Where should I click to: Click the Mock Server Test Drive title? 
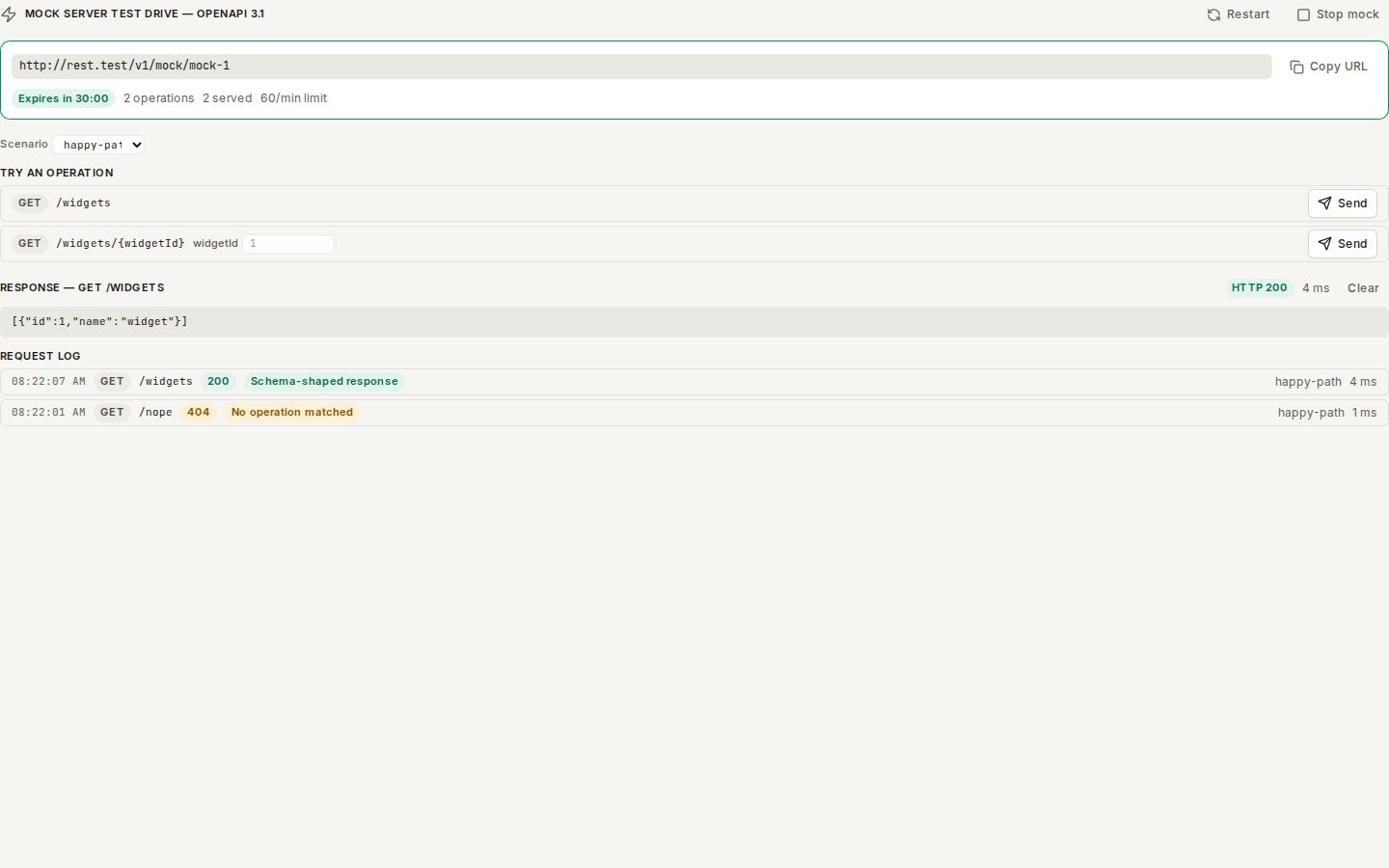click(x=145, y=14)
